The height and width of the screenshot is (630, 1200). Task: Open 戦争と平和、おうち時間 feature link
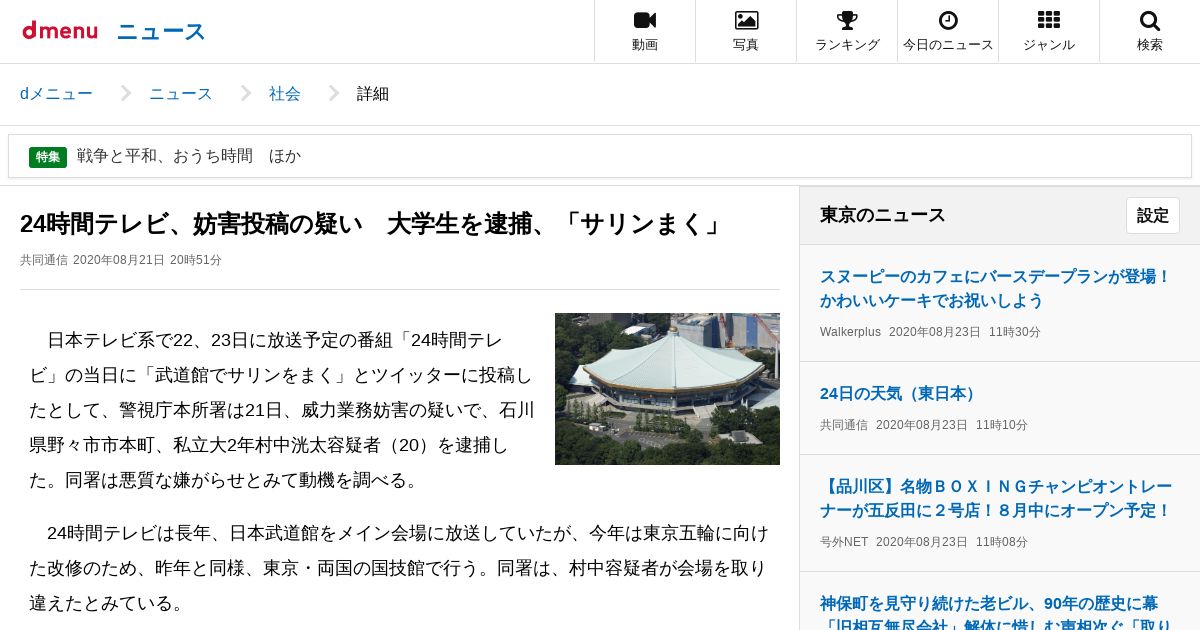189,156
